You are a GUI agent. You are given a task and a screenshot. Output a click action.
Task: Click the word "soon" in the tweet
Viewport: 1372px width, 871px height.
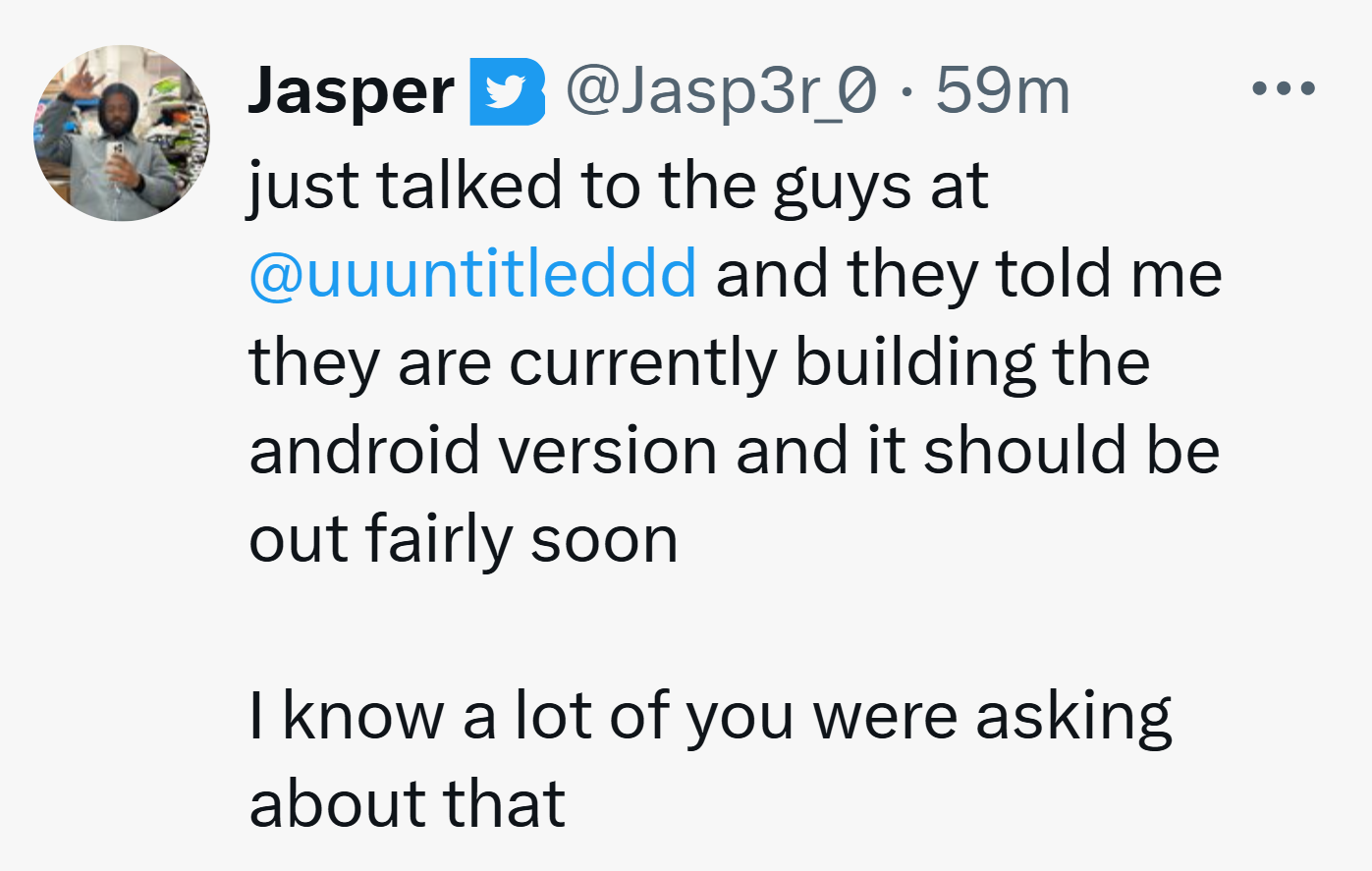[x=604, y=540]
